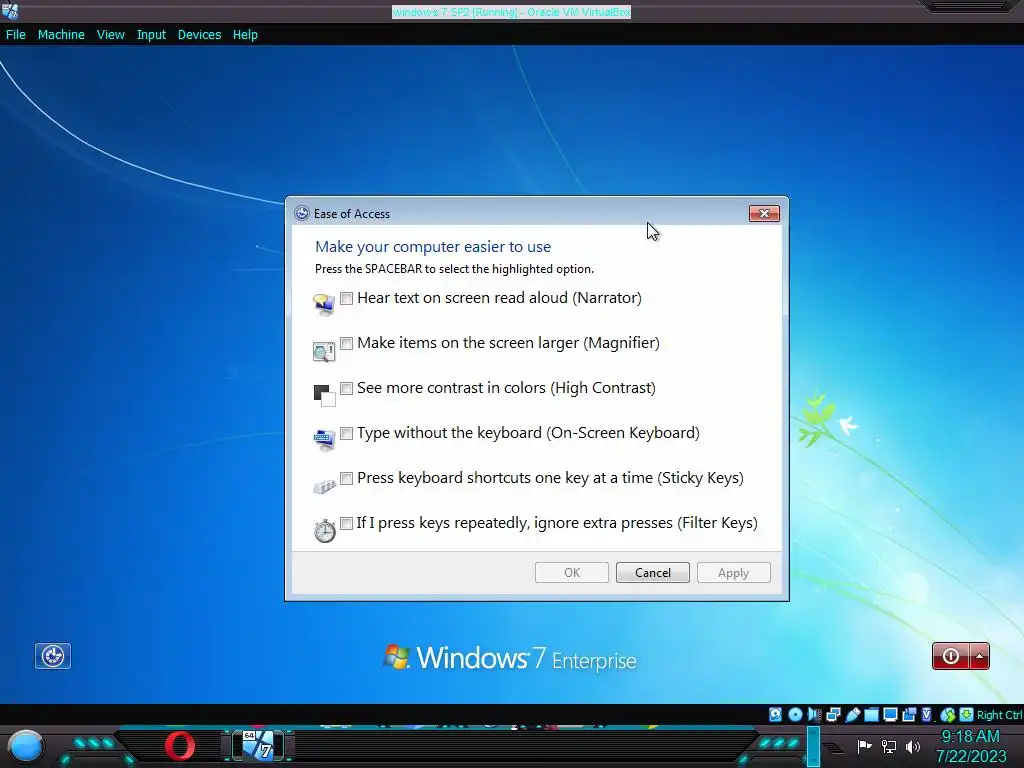Open the host Start orb button
The height and width of the screenshot is (768, 1024).
[x=26, y=746]
